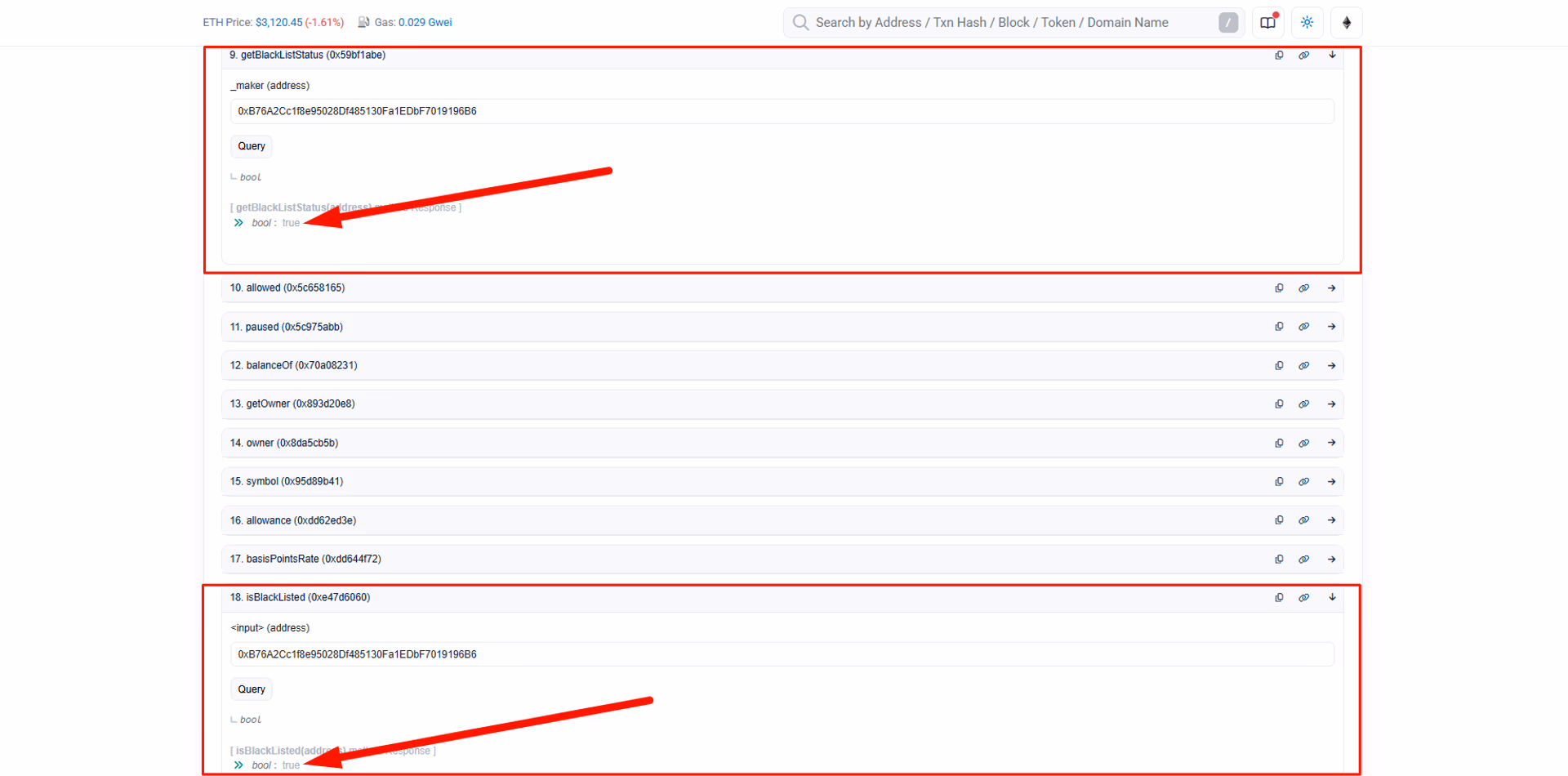Screen dimensions: 1568x776
Task: Open the Ethereum network selector icon
Action: (1347, 23)
